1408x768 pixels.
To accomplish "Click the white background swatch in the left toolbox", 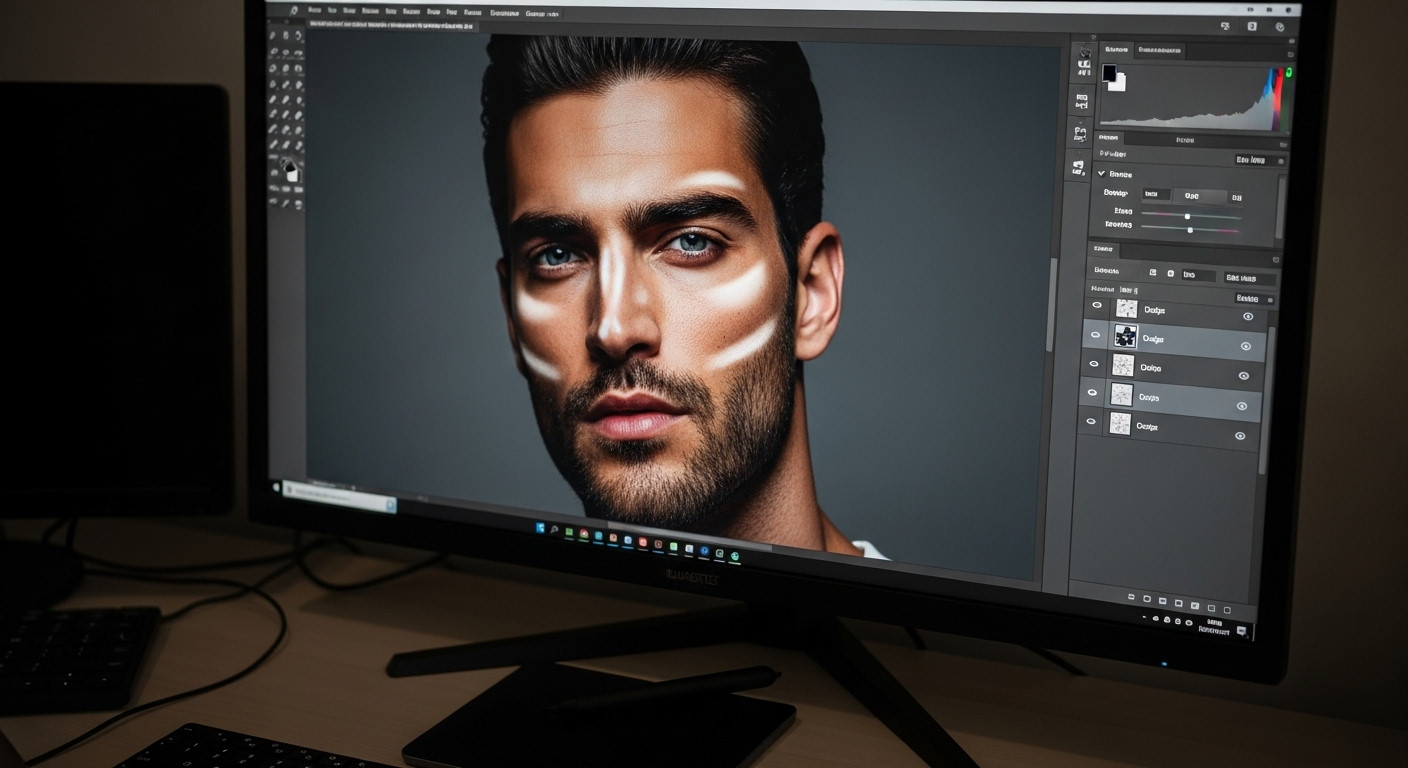I will (x=292, y=174).
